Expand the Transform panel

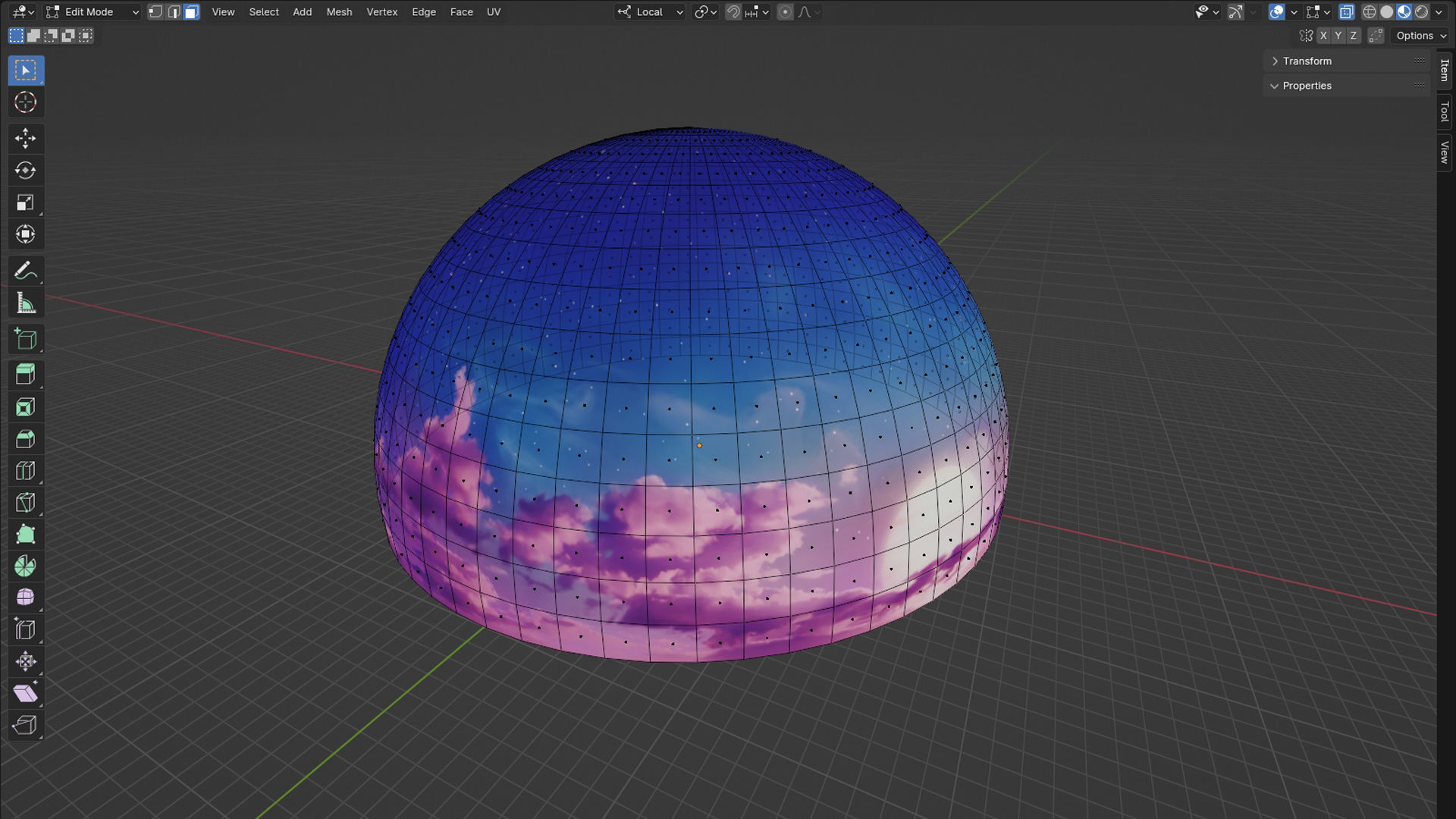pyautogui.click(x=1307, y=61)
